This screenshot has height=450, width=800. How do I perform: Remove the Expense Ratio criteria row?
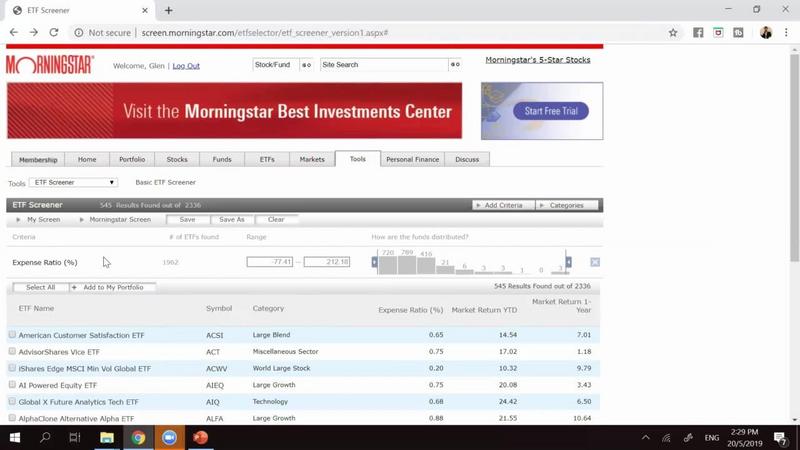595,262
